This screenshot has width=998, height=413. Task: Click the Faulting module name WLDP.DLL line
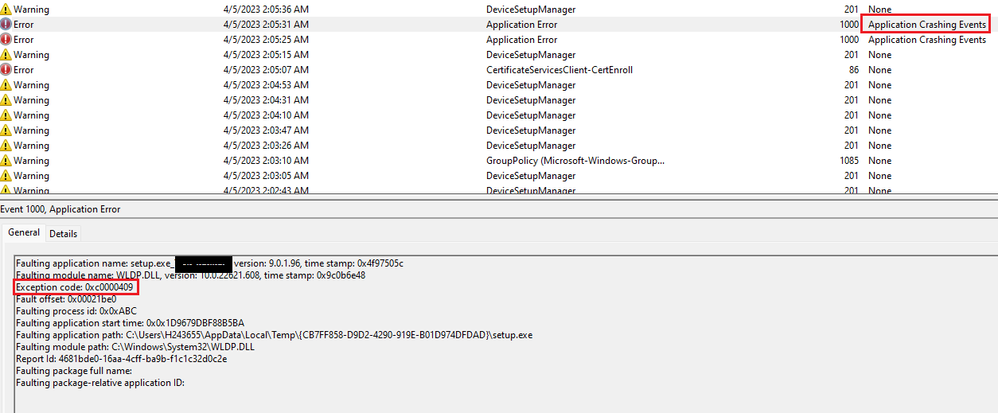(x=190, y=276)
